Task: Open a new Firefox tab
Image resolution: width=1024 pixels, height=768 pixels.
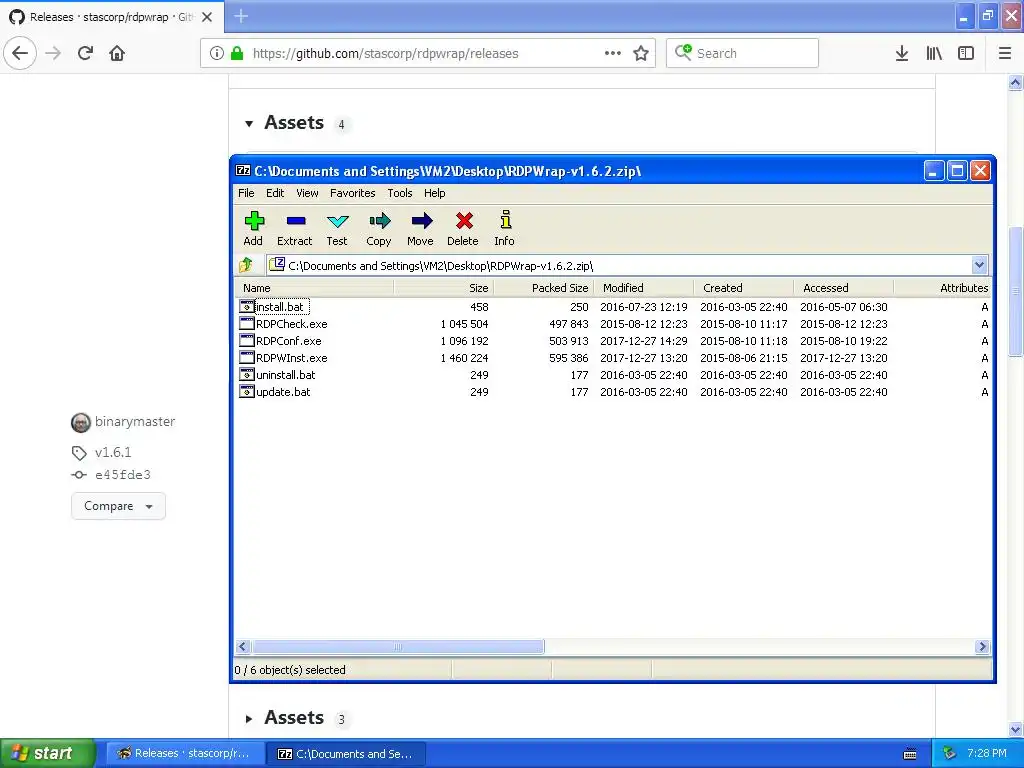Action: [x=241, y=16]
